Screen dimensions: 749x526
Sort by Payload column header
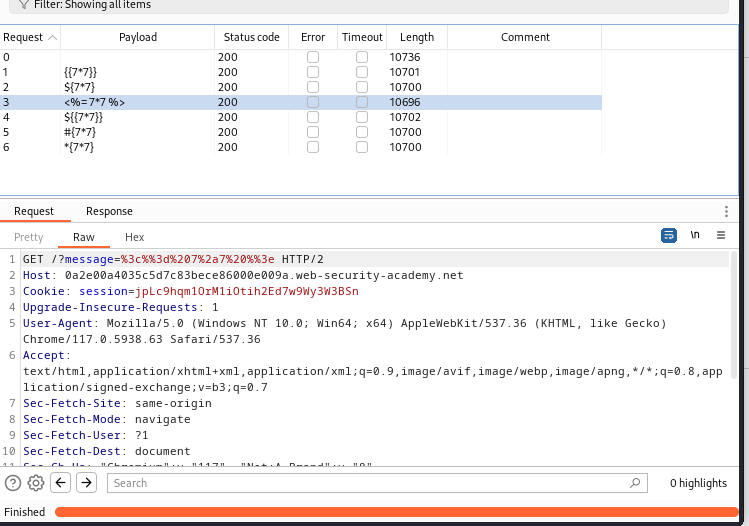(138, 37)
